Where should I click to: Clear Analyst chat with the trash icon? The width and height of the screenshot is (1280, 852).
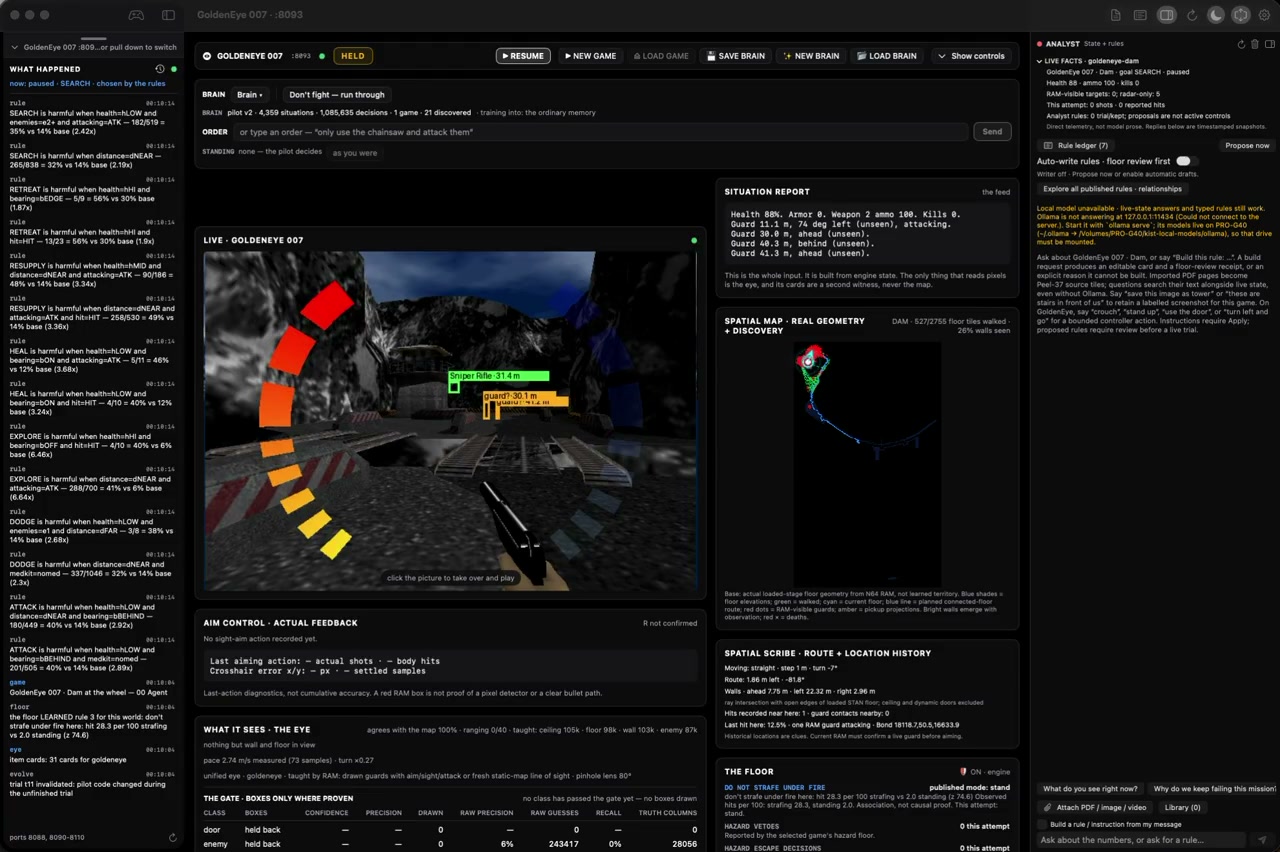[x=1256, y=44]
